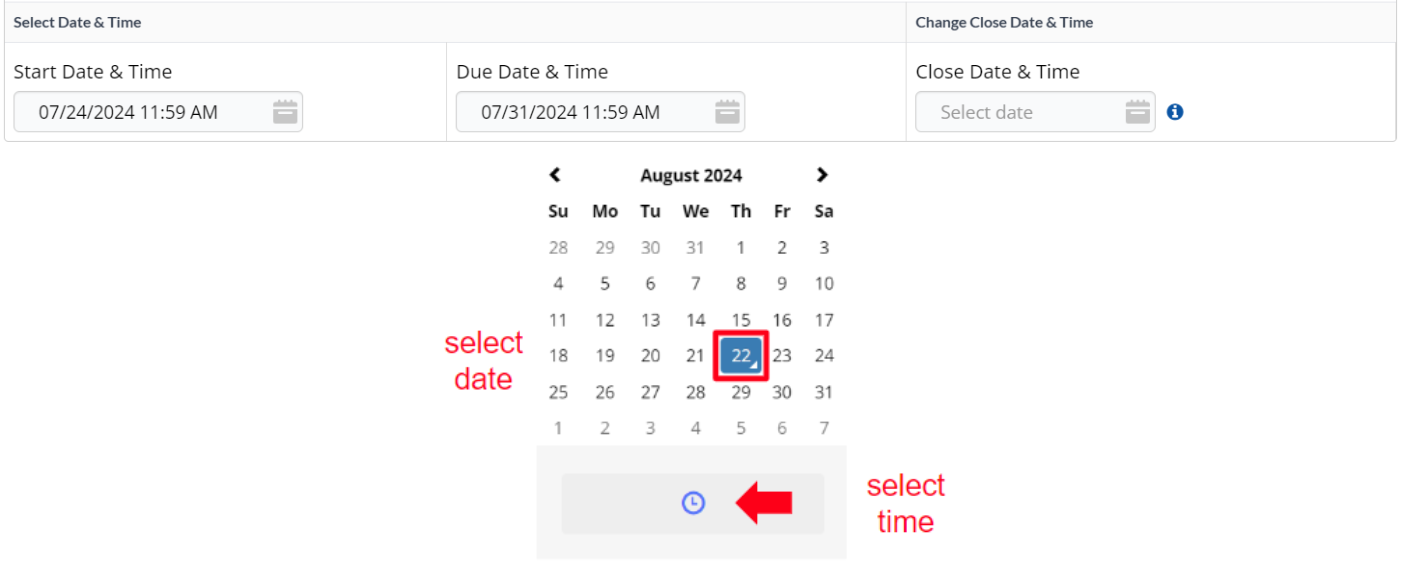Click the Close Date 'Select date' field
Viewport: 1401px width, 571px height.
coord(1035,112)
